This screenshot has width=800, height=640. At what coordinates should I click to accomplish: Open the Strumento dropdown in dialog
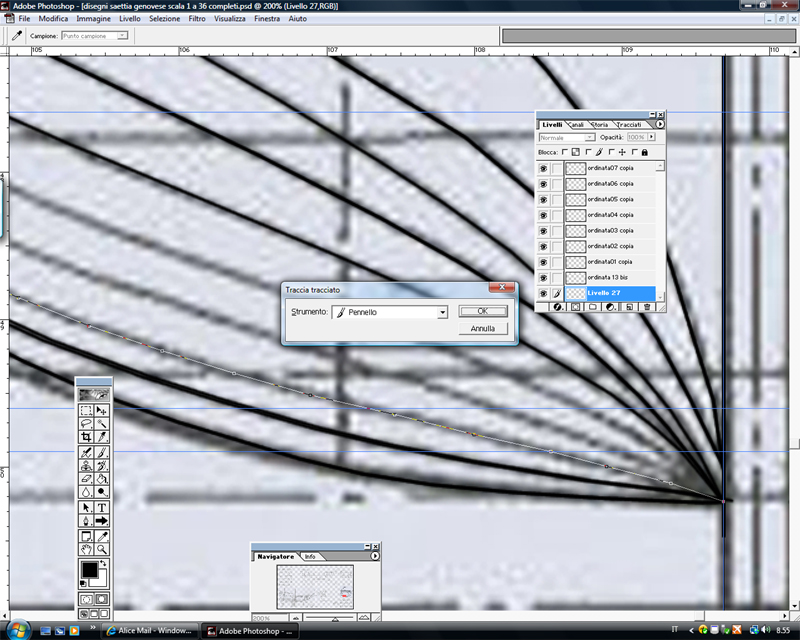[x=442, y=312]
